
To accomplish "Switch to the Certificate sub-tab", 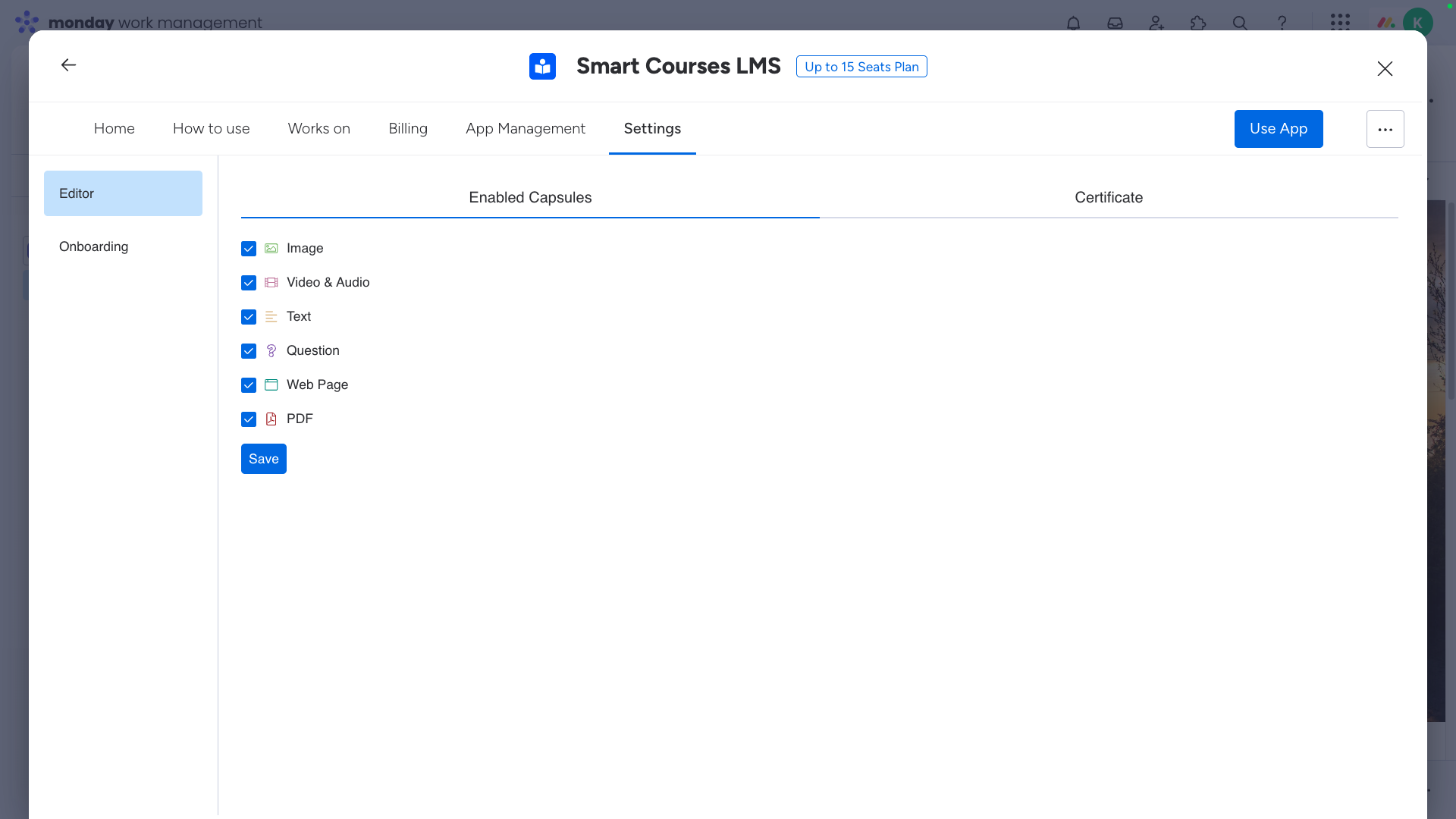I will pos(1109,198).
